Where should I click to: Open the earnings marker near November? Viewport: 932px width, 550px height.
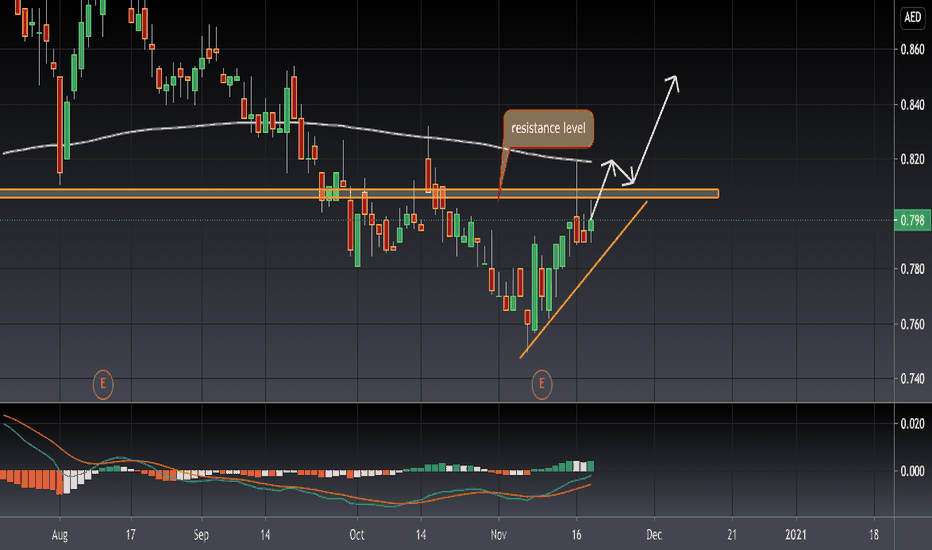[541, 384]
